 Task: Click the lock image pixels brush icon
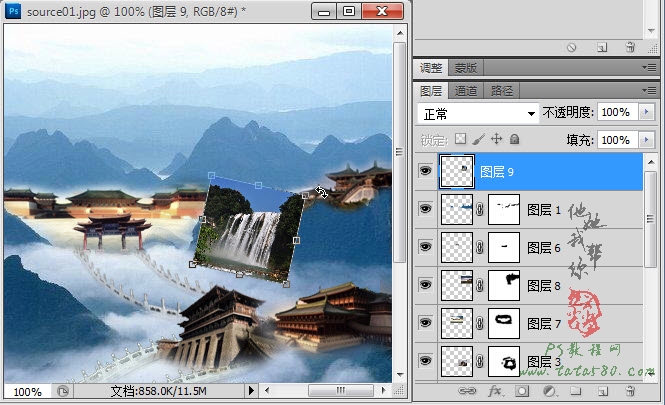click(x=478, y=139)
